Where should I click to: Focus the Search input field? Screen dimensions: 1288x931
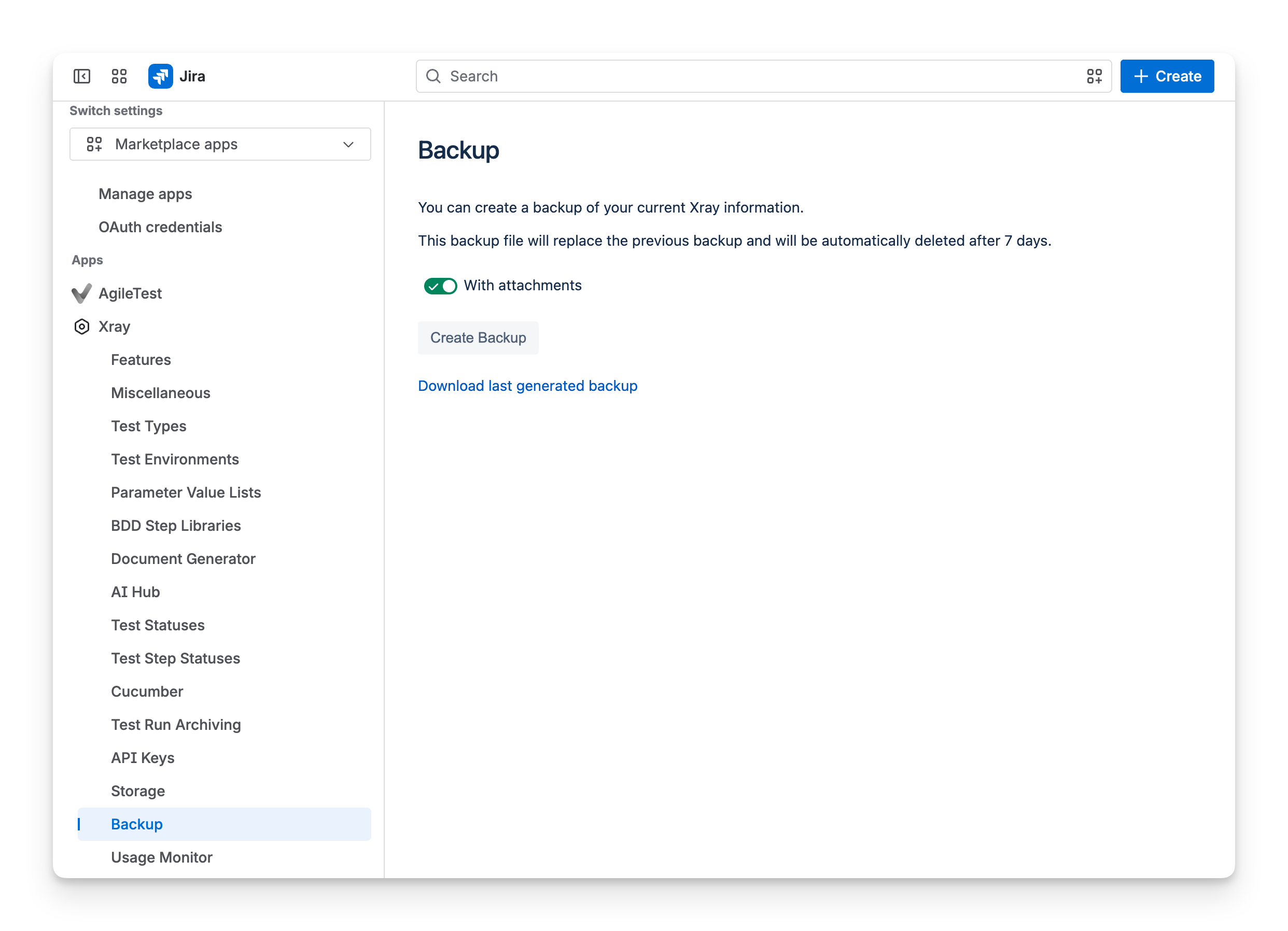coord(763,76)
